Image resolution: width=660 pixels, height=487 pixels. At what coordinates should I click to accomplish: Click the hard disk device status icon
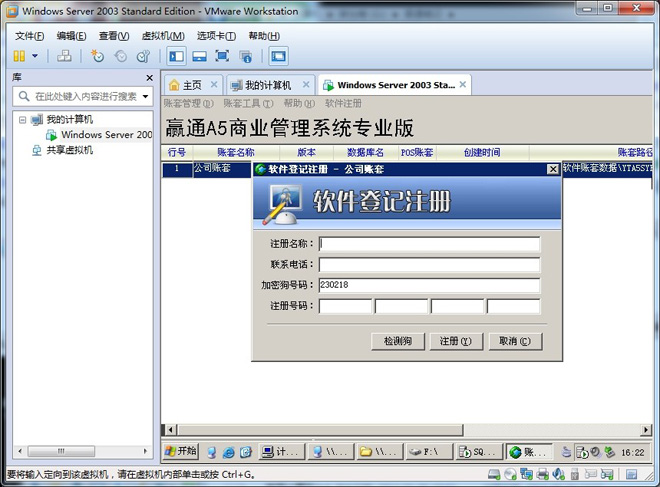[x=494, y=475]
